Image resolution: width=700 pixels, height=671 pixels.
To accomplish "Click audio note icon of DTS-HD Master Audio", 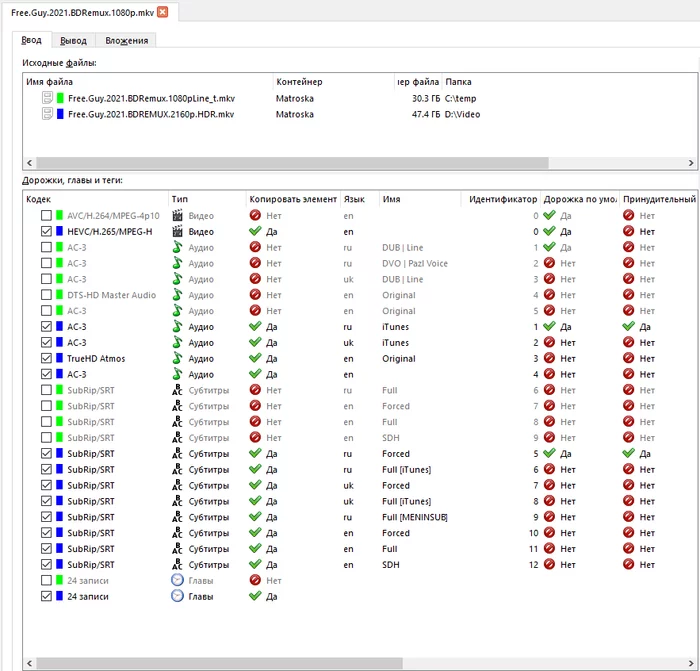I will pyautogui.click(x=178, y=295).
